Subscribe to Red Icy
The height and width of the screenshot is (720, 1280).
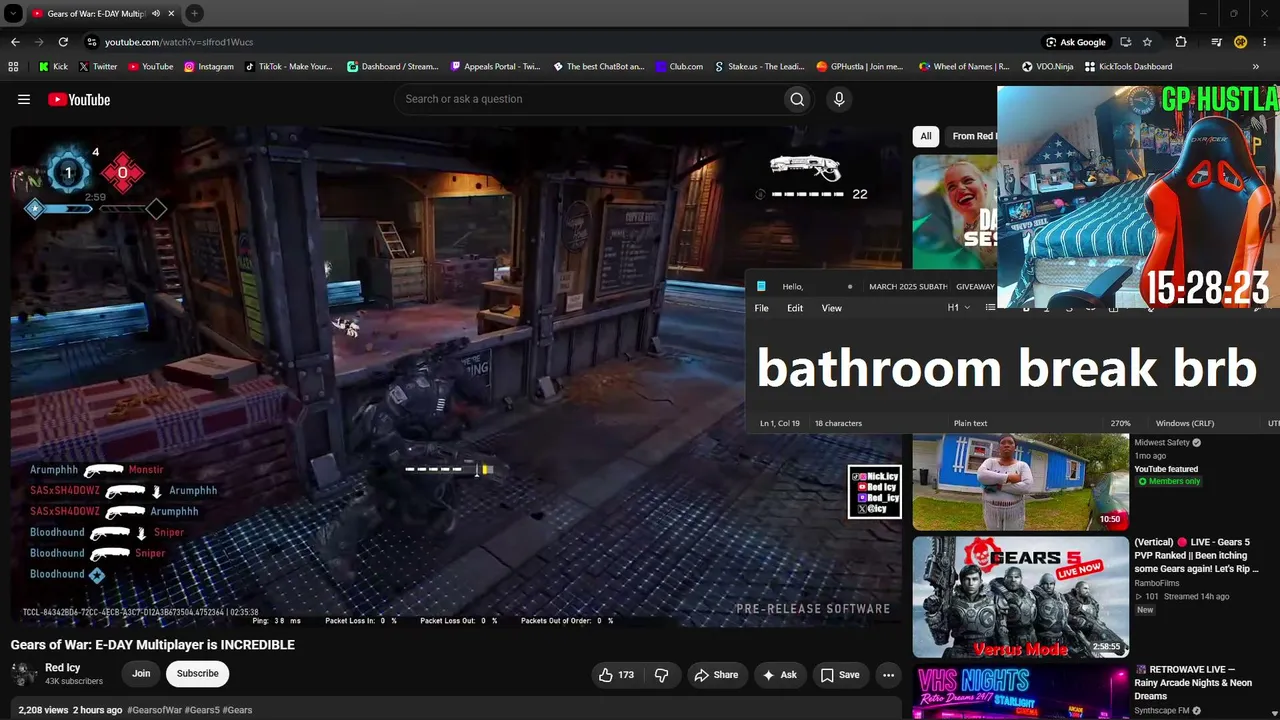coord(198,674)
